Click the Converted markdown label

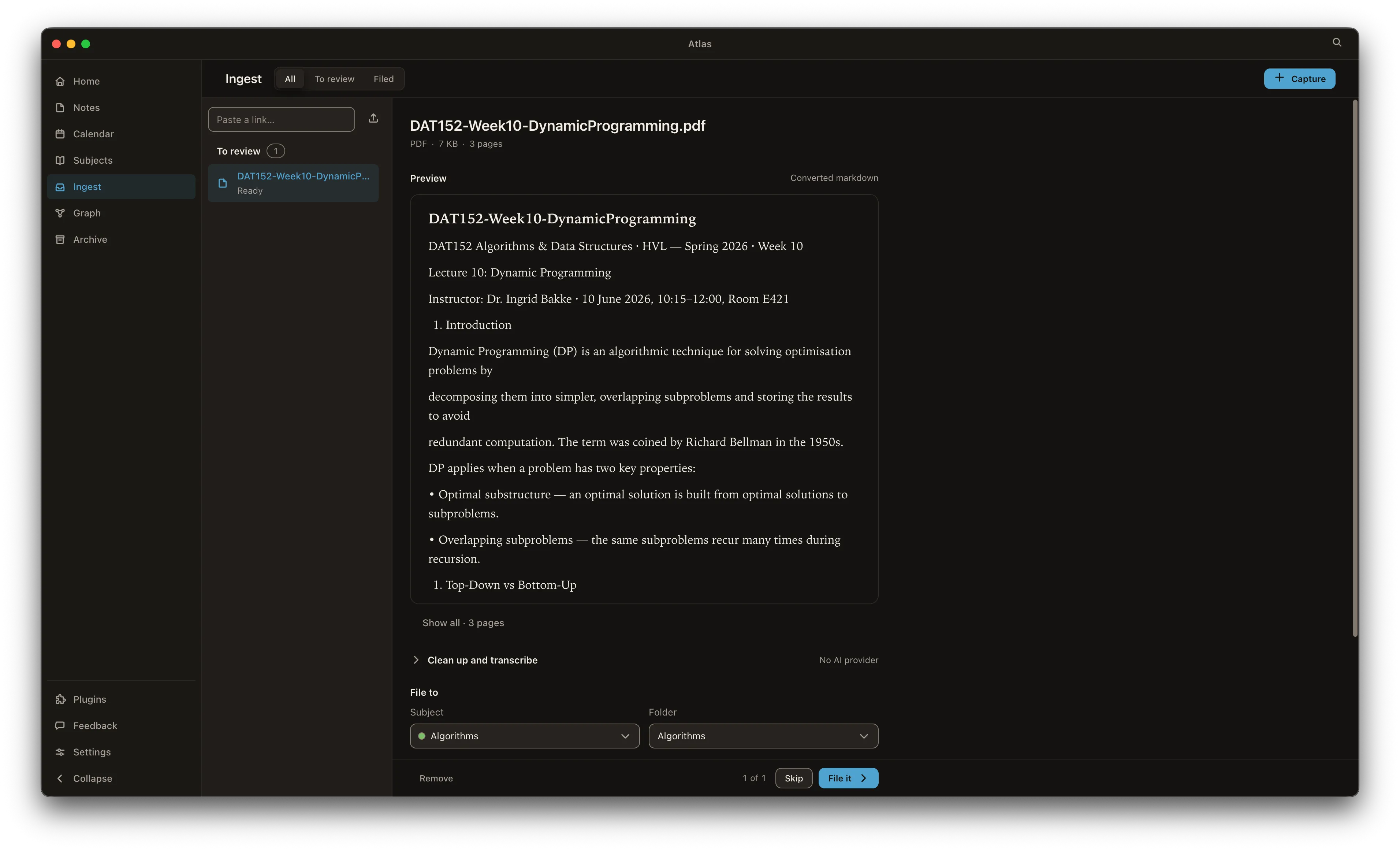click(834, 178)
